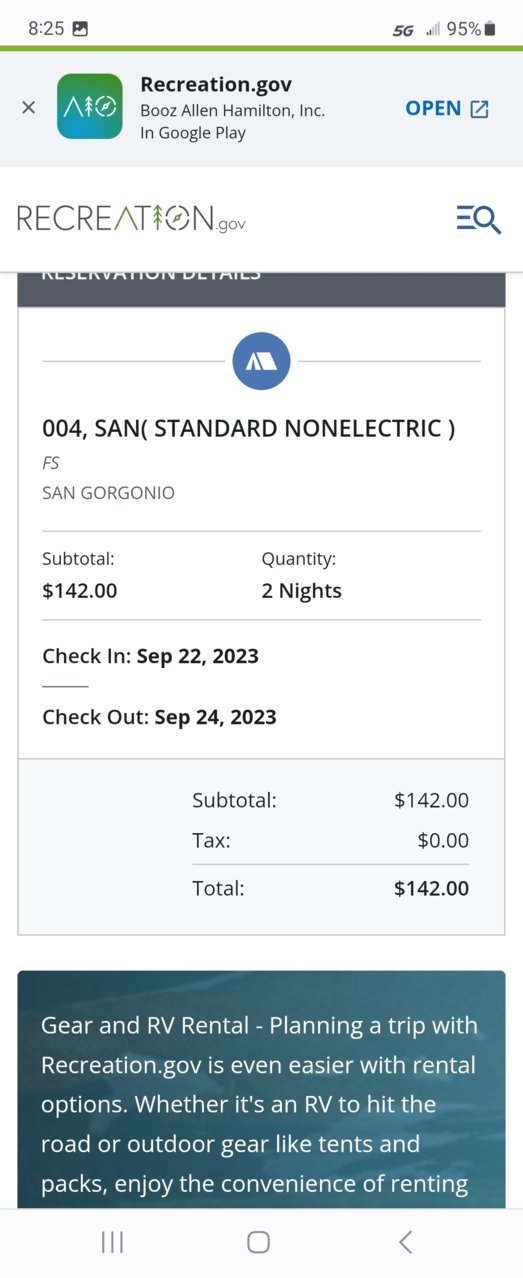Screen dimensions: 523x1278
Task: Tap the 2 Nights quantity text
Action: tap(301, 591)
